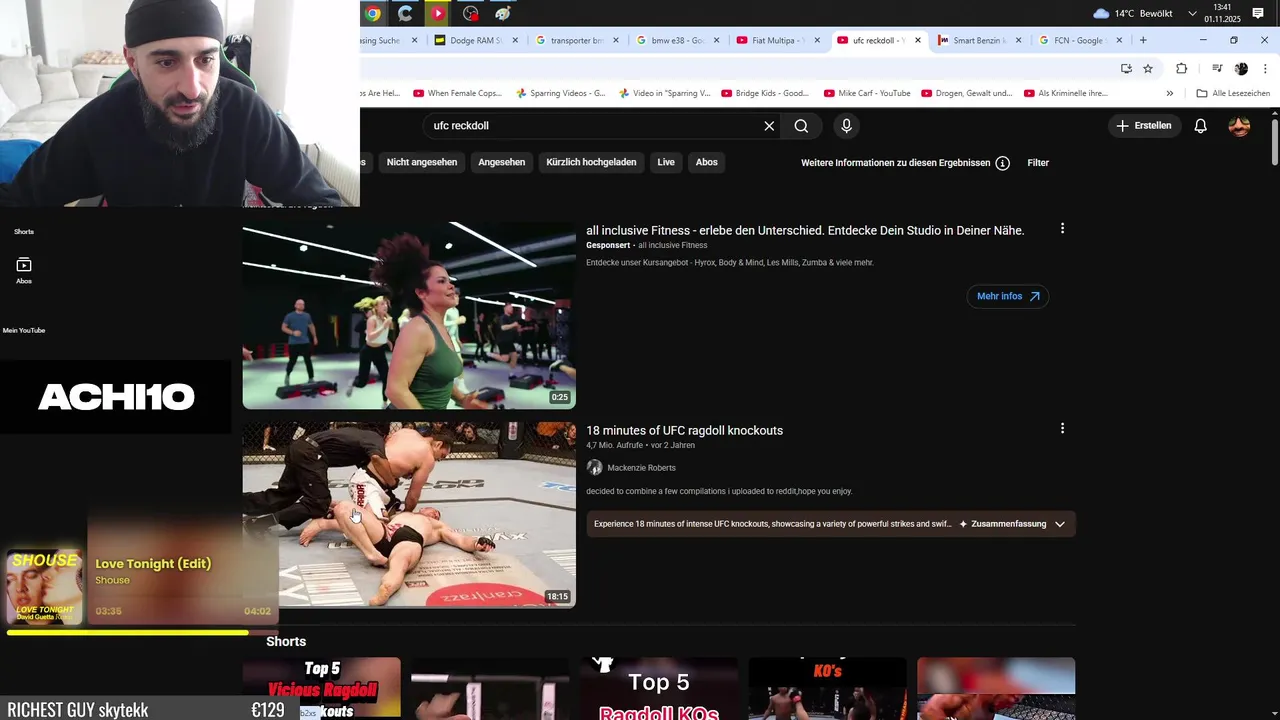Screen dimensions: 1280x720
Task: Bookmark this page with the star icon
Action: pos(1148,68)
